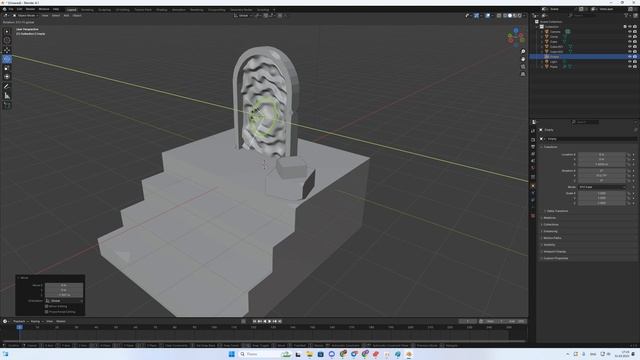Open the timeline Keying menu
The height and width of the screenshot is (360, 640).
coord(36,321)
